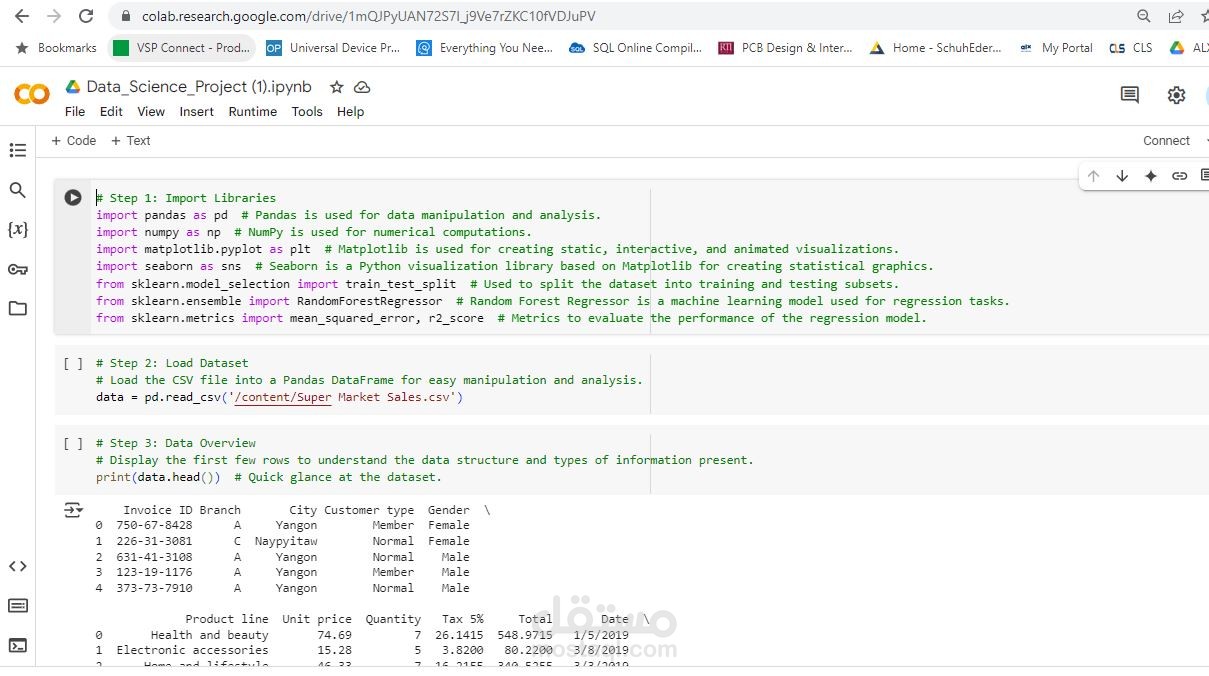Click the address bar URL
The width and height of the screenshot is (1209, 676).
(x=368, y=16)
